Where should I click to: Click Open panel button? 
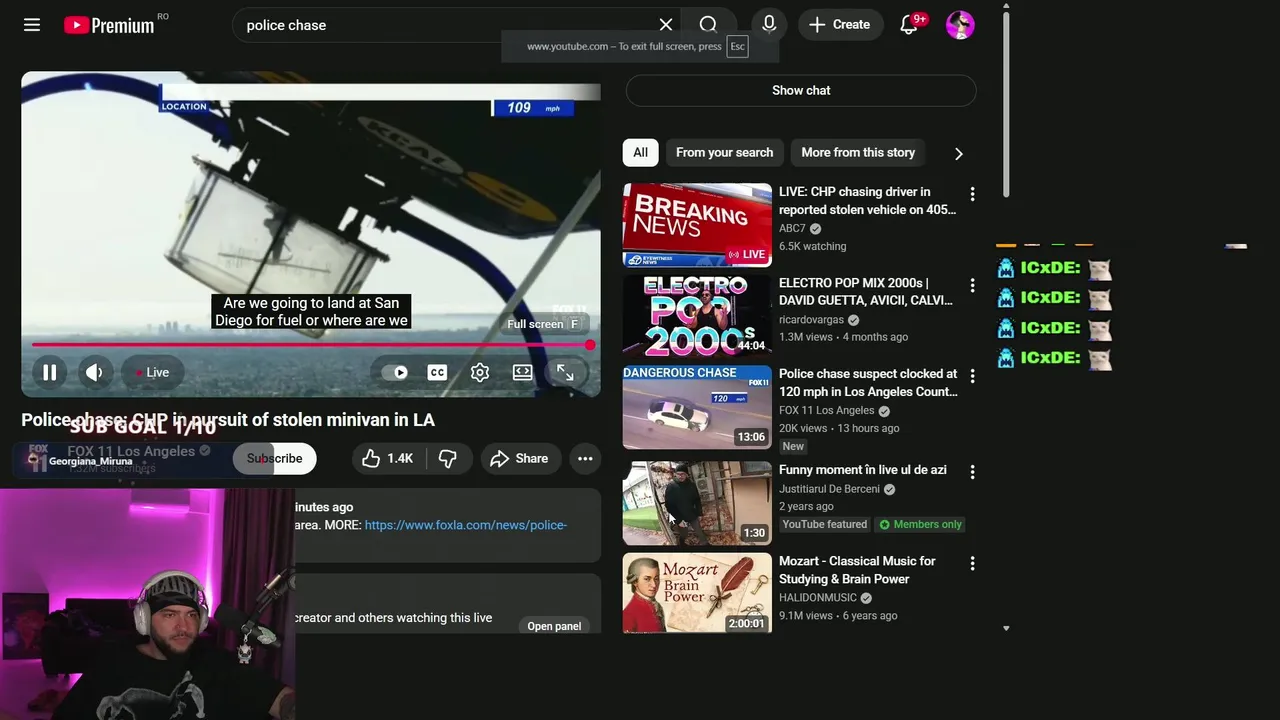point(554,626)
